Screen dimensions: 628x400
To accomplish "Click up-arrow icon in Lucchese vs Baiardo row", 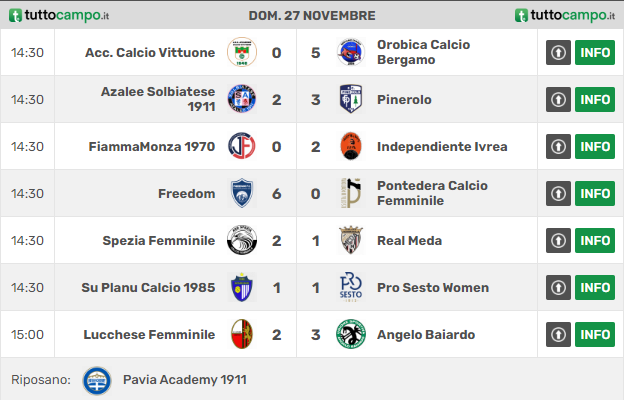I will tap(558, 334).
